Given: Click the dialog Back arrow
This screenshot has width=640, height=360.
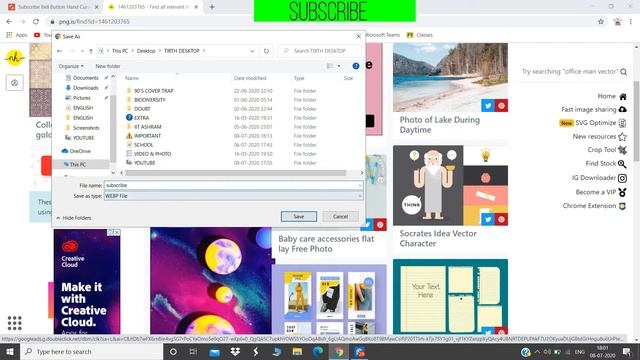Looking at the screenshot, I should (x=60, y=51).
